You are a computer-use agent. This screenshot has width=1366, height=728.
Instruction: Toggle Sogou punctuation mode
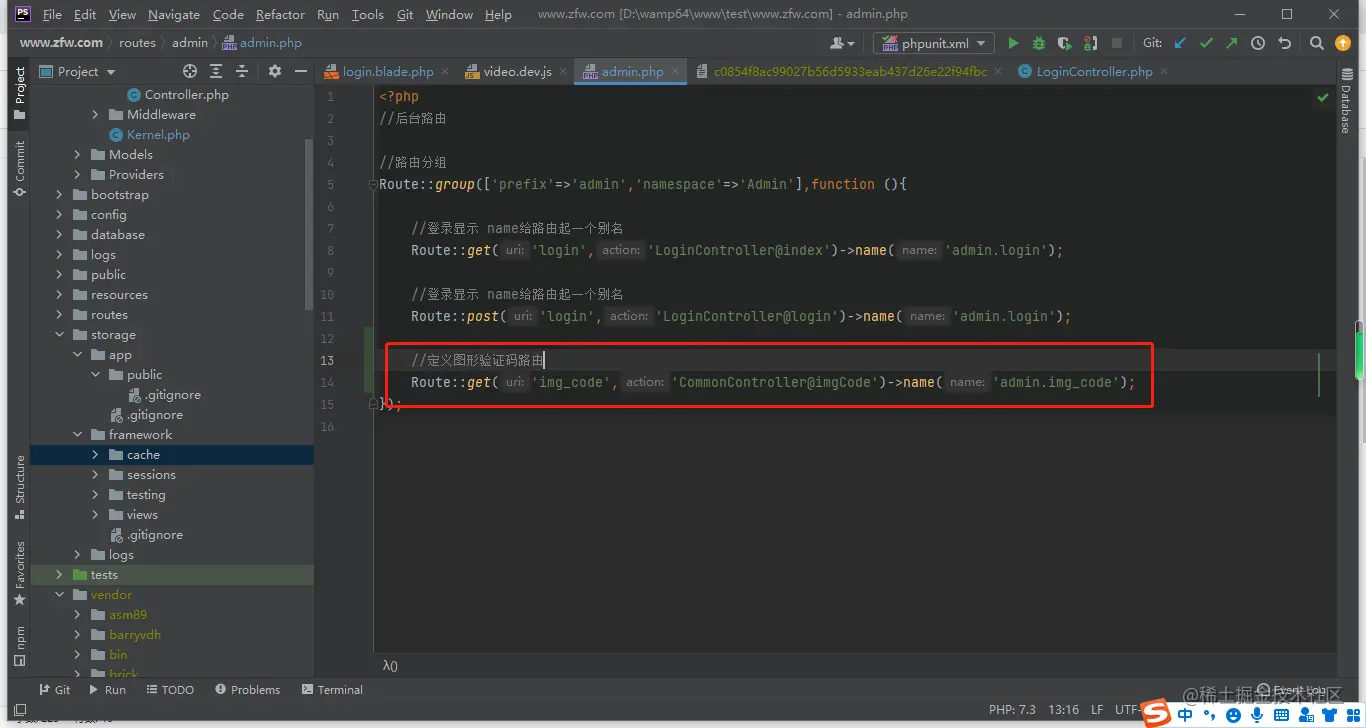click(x=1209, y=715)
